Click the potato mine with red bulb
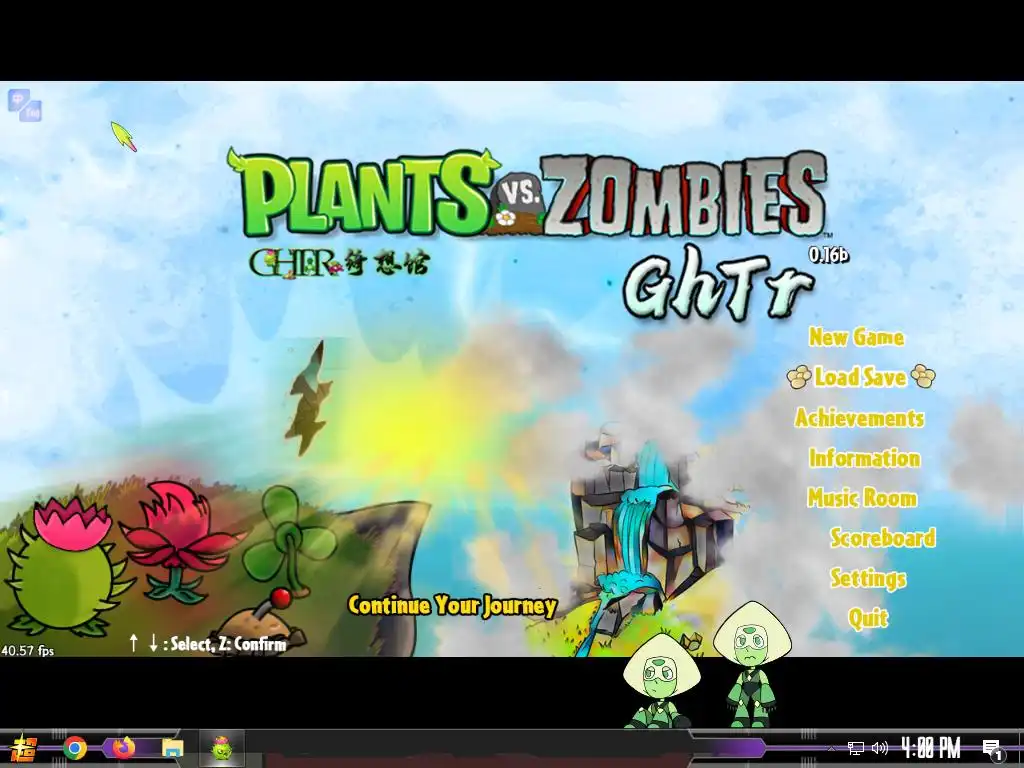Screen dimensions: 1024x768 [x=261, y=620]
